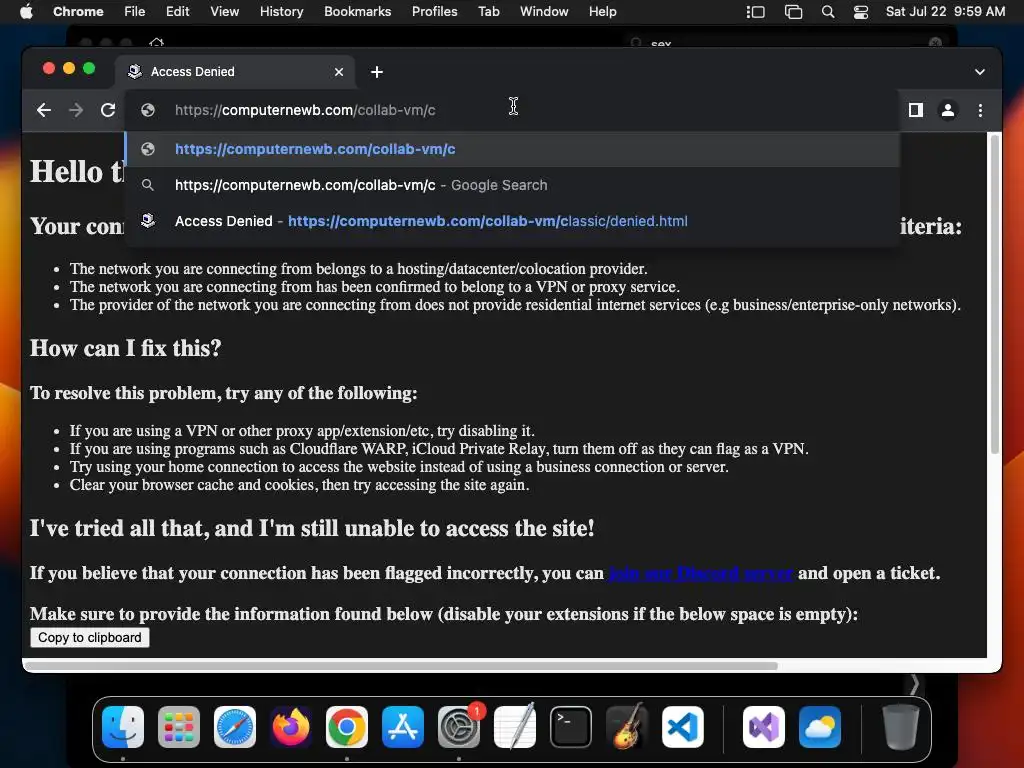Open a new tab with plus button
This screenshot has height=768, width=1024.
[x=377, y=72]
